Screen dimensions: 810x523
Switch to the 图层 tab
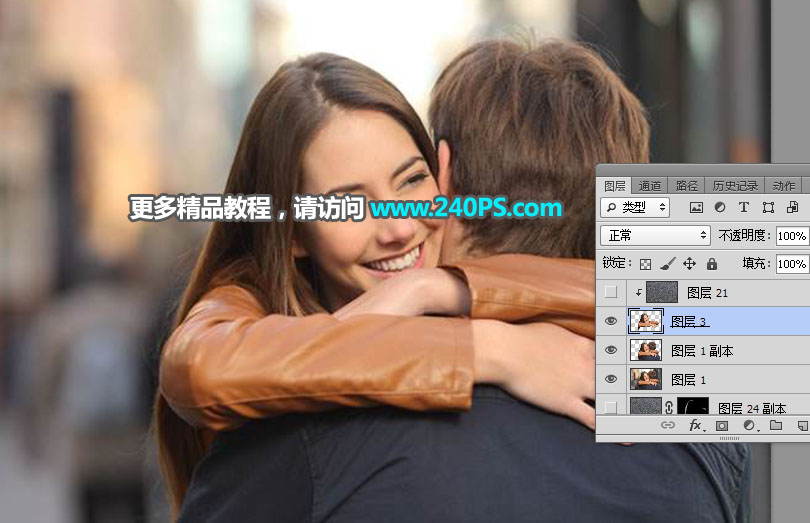[614, 186]
